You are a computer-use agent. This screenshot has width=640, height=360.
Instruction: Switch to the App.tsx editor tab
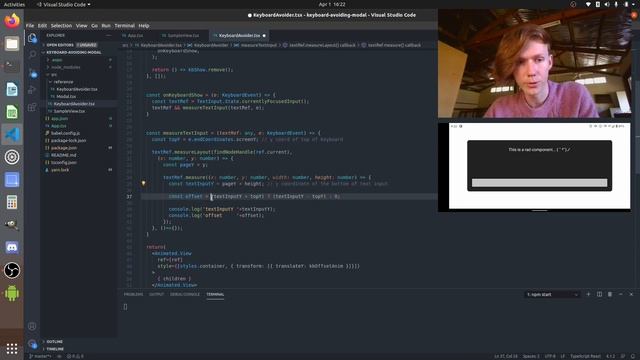tap(135, 36)
